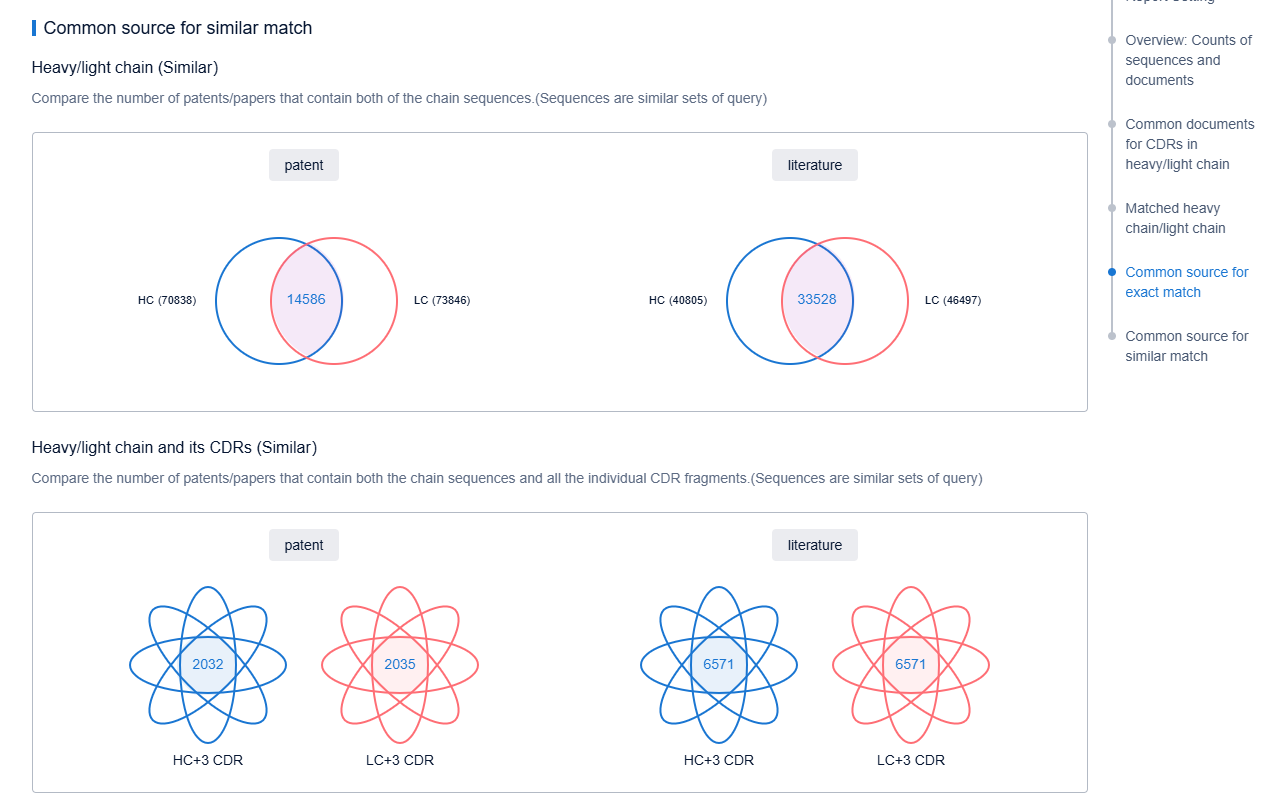Select the literature label above Venn diagram
1266x793 pixels.
coord(815,165)
